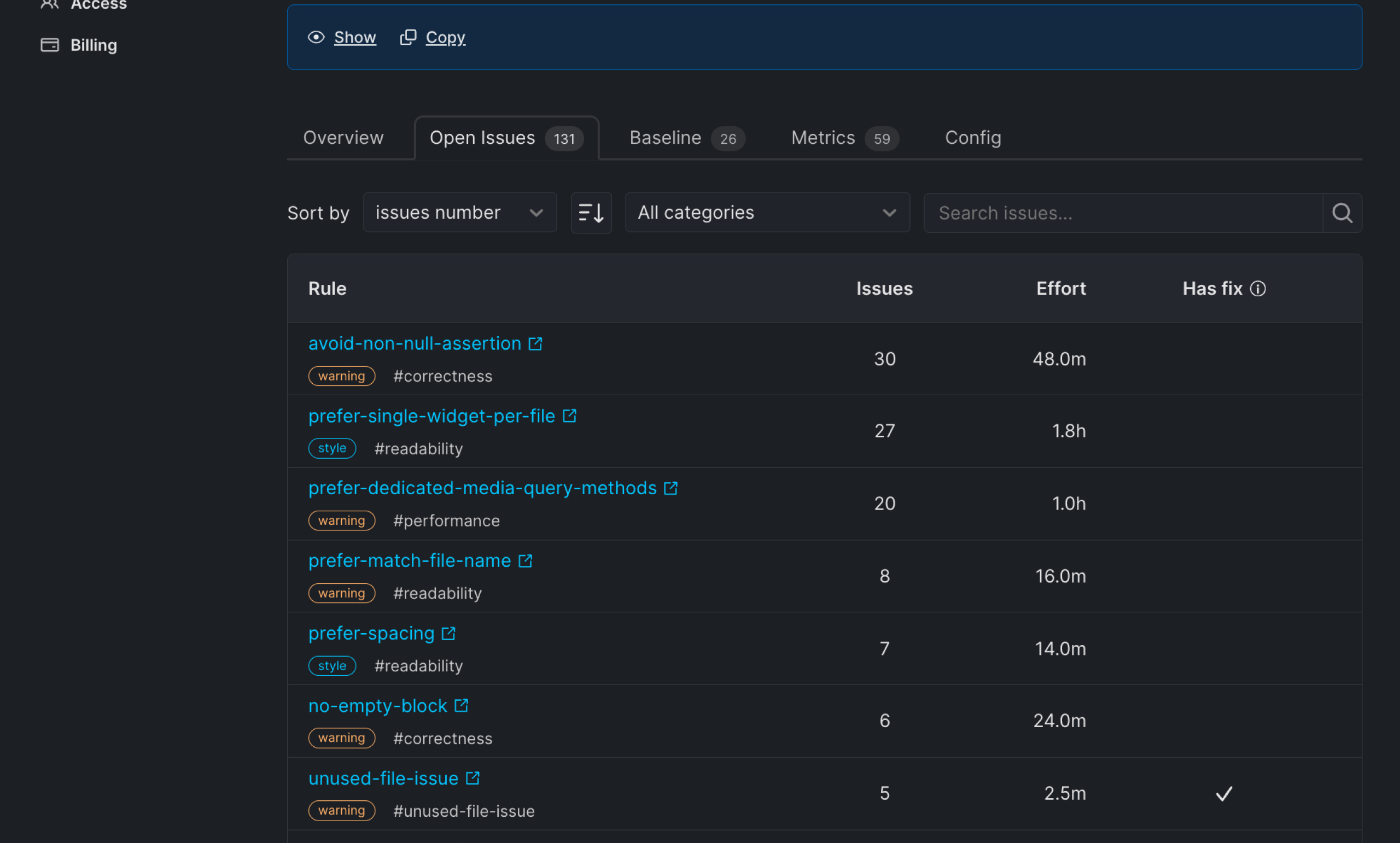Click the #unused-file-issue tag
1400x843 pixels.
464,811
